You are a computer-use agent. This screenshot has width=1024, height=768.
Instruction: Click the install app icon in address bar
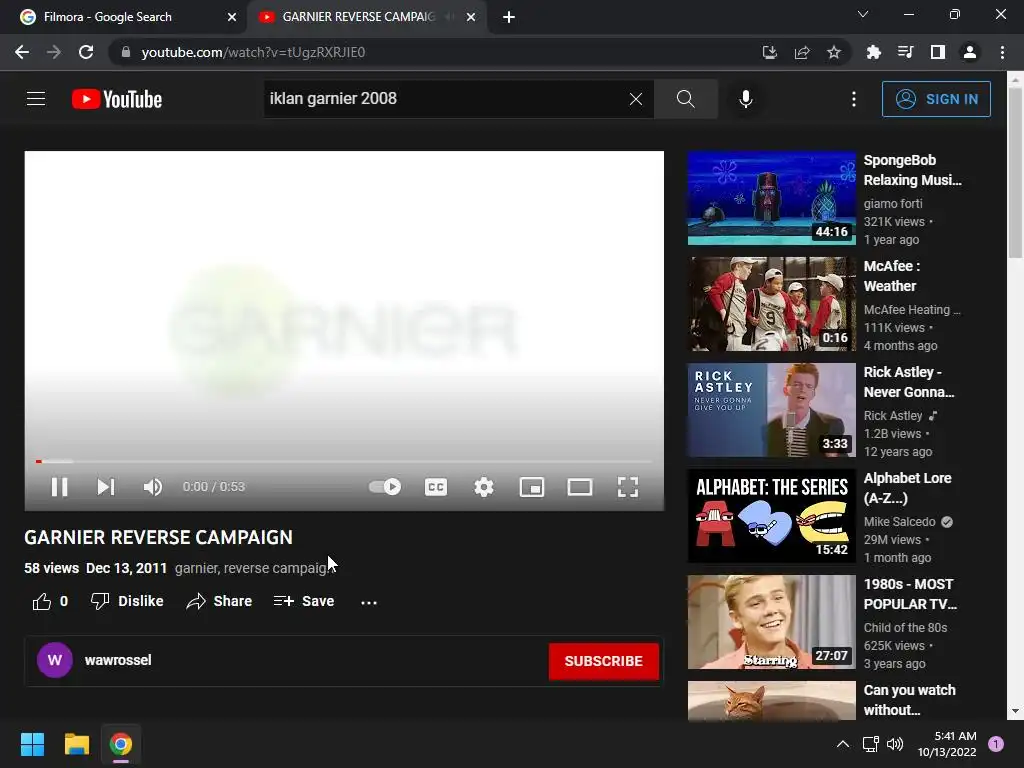click(x=770, y=52)
